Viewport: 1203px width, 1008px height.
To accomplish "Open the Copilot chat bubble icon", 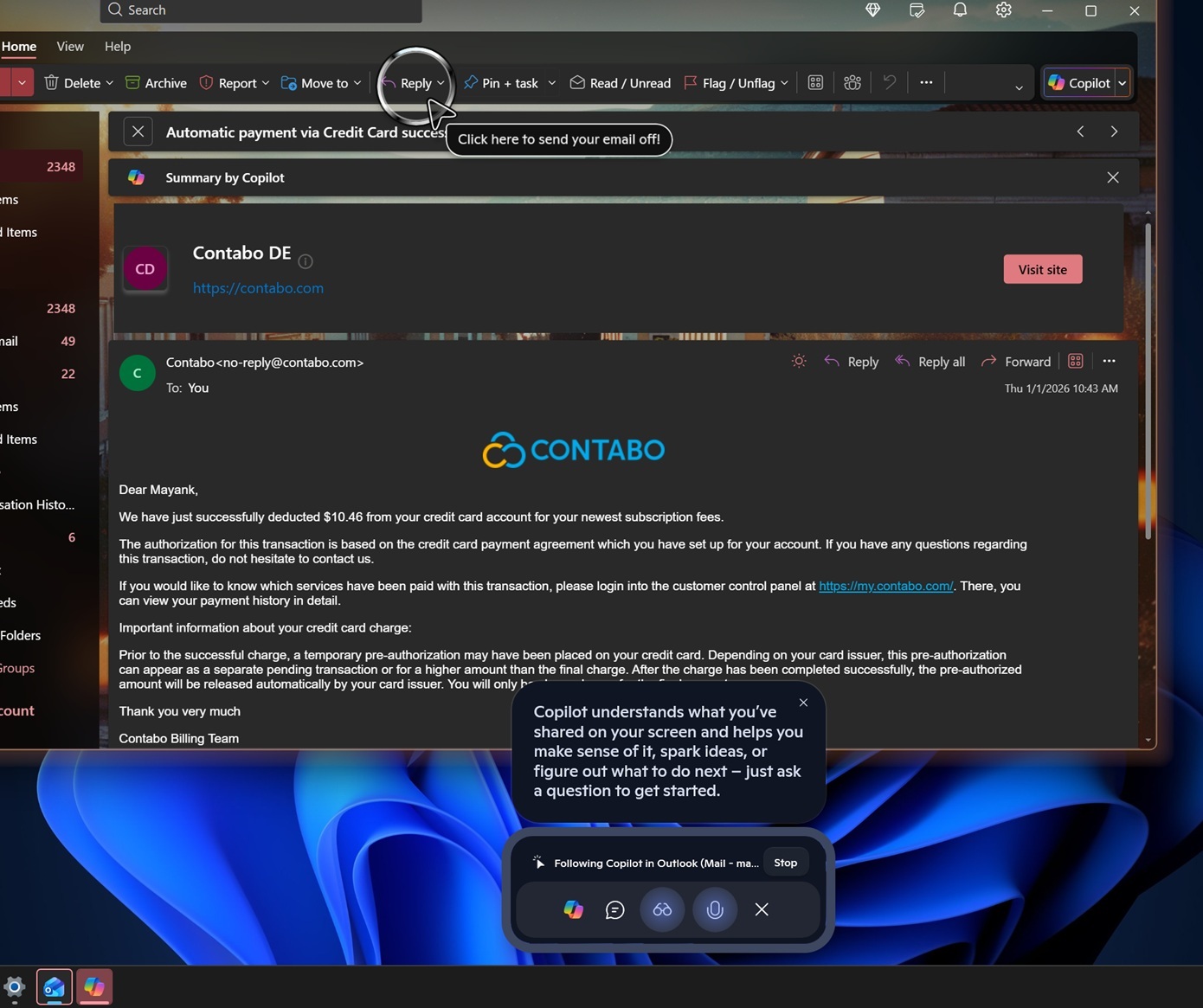I will tap(615, 909).
